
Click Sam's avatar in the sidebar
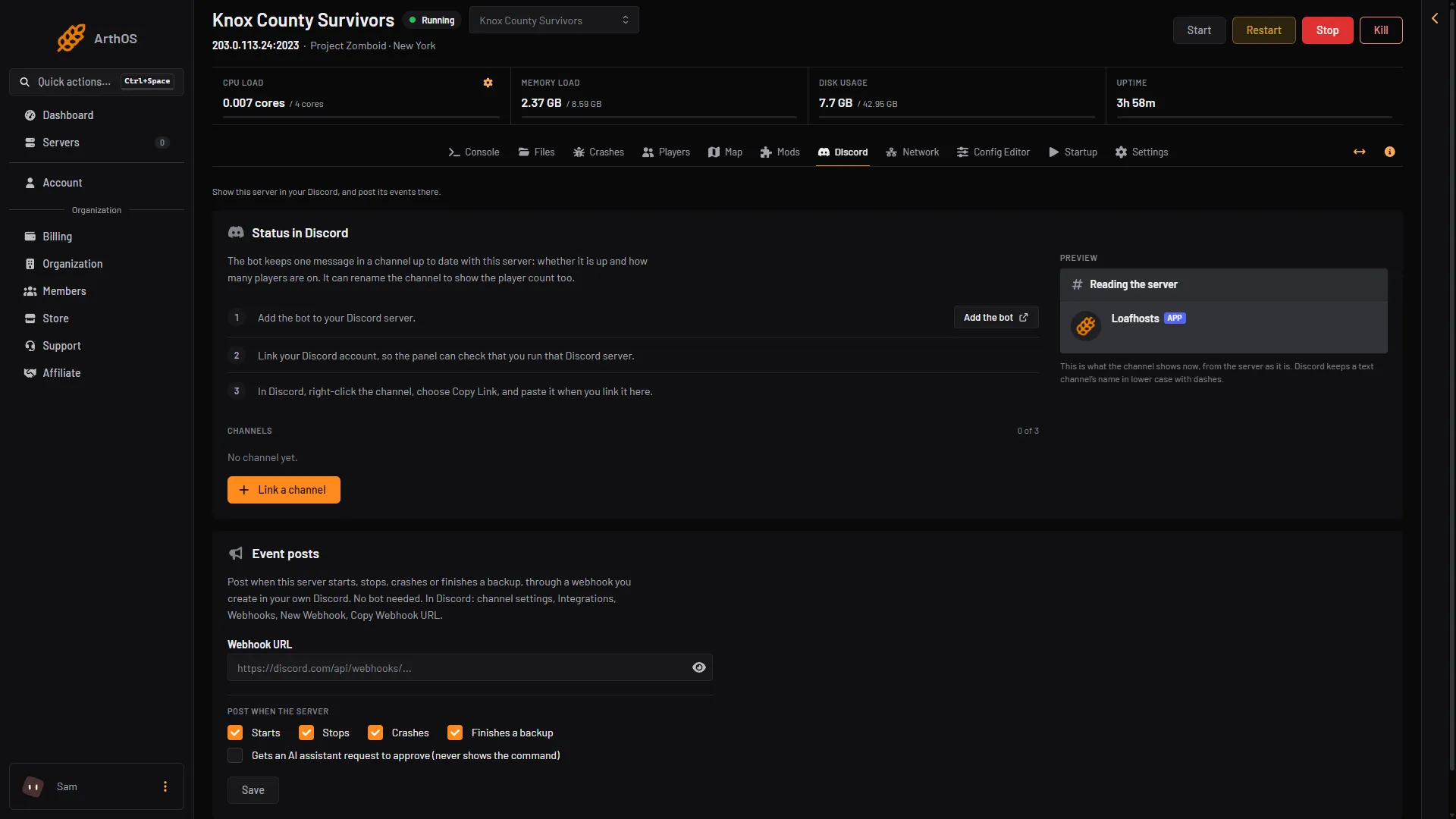coord(33,786)
